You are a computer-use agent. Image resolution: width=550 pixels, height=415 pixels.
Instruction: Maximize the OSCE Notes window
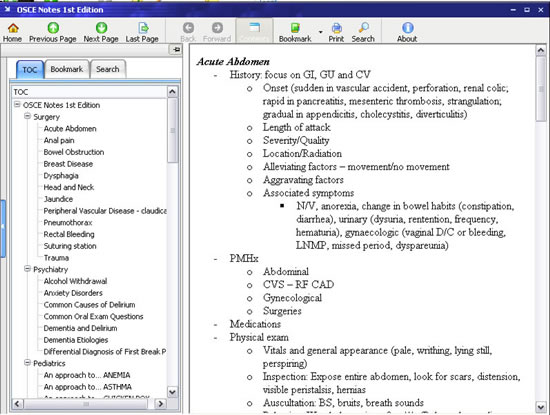pos(527,10)
